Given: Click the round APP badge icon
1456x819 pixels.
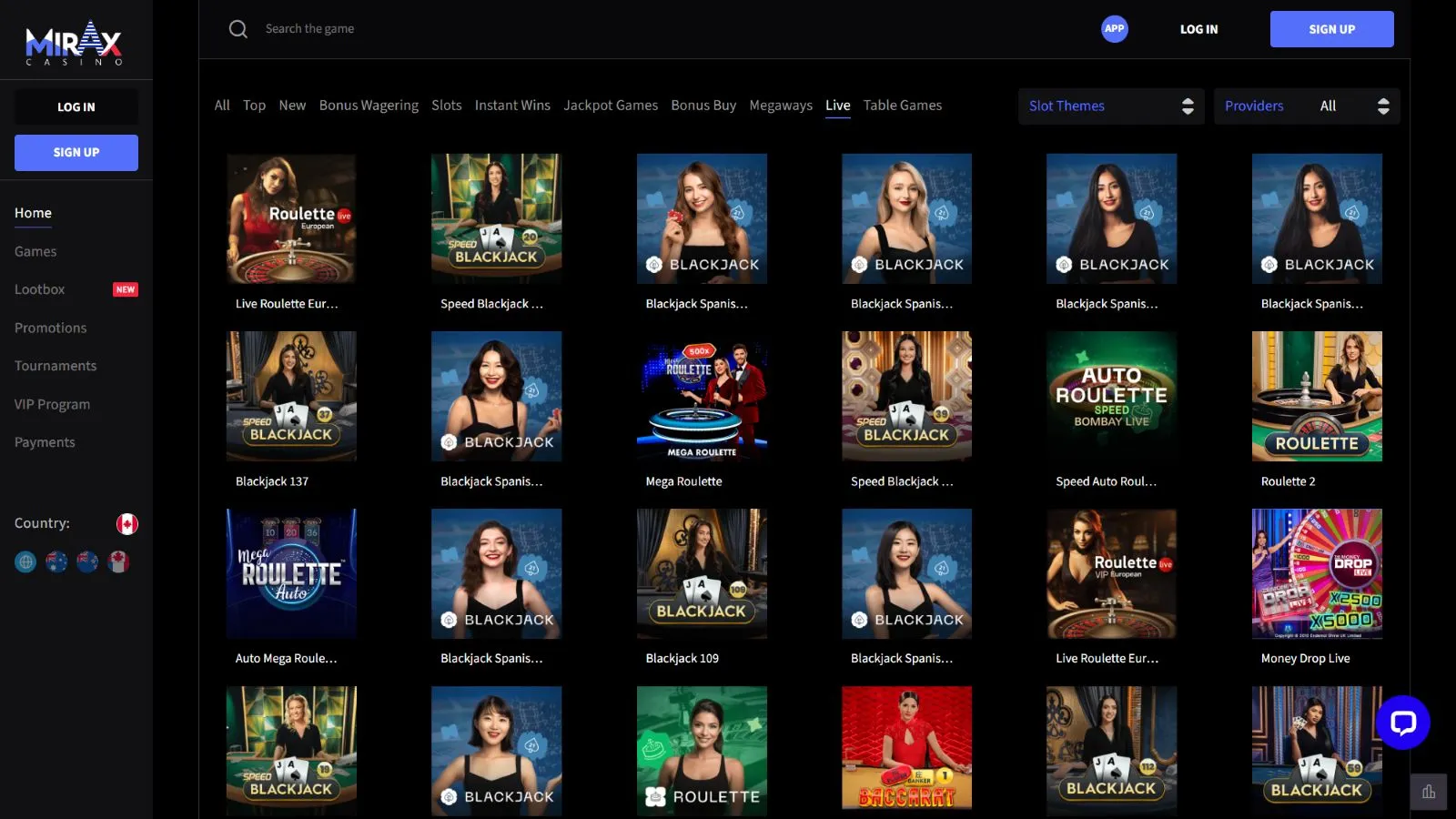Looking at the screenshot, I should tap(1114, 29).
